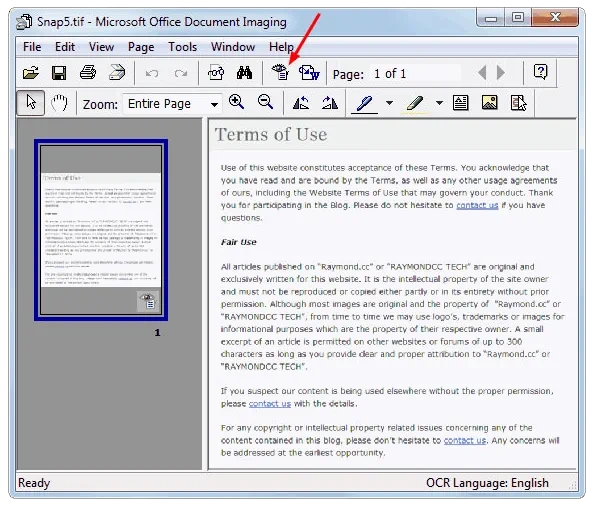Print the document using printer icon

tap(88, 73)
